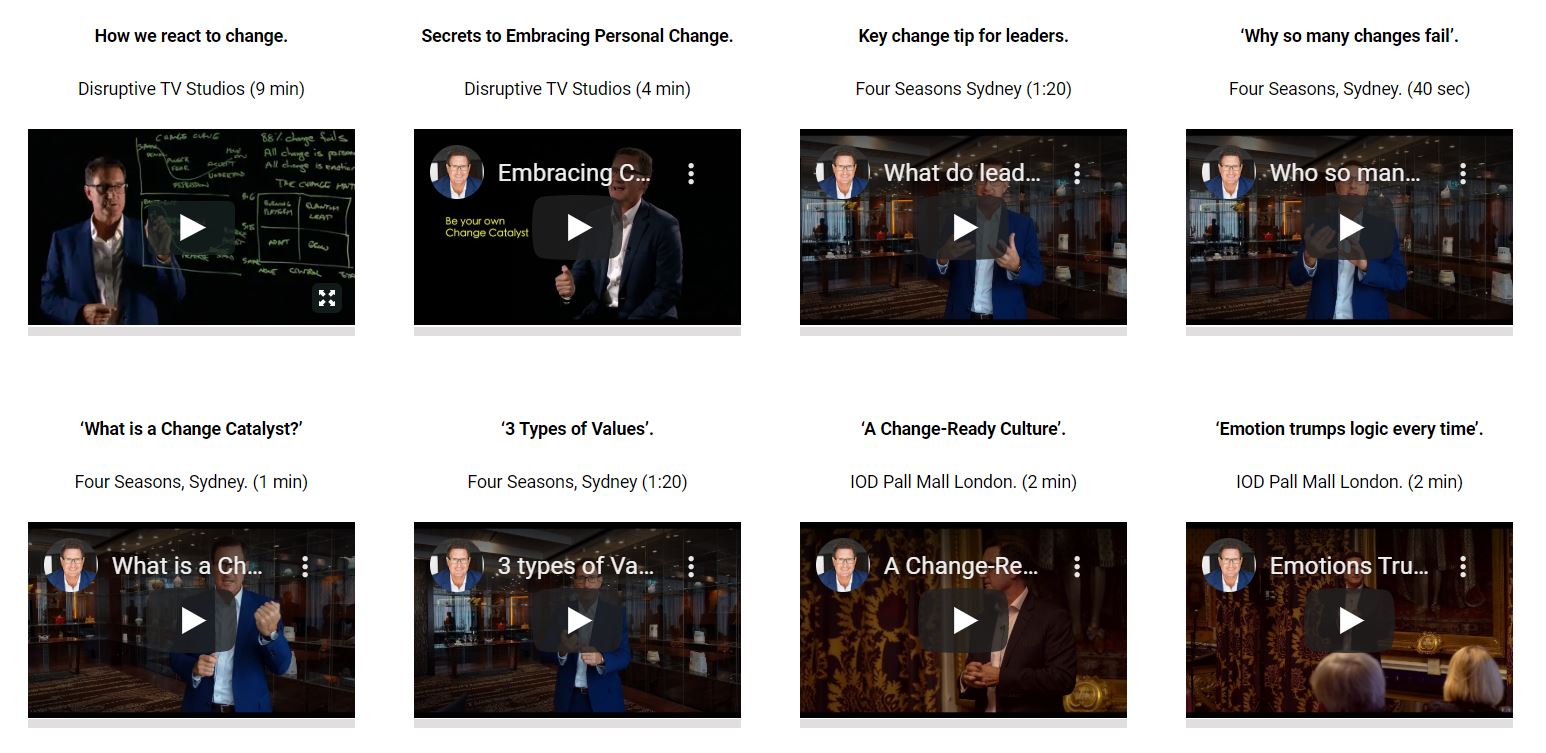
Task: Play the 'What is a Ch...' video
Action: pyautogui.click(x=193, y=620)
